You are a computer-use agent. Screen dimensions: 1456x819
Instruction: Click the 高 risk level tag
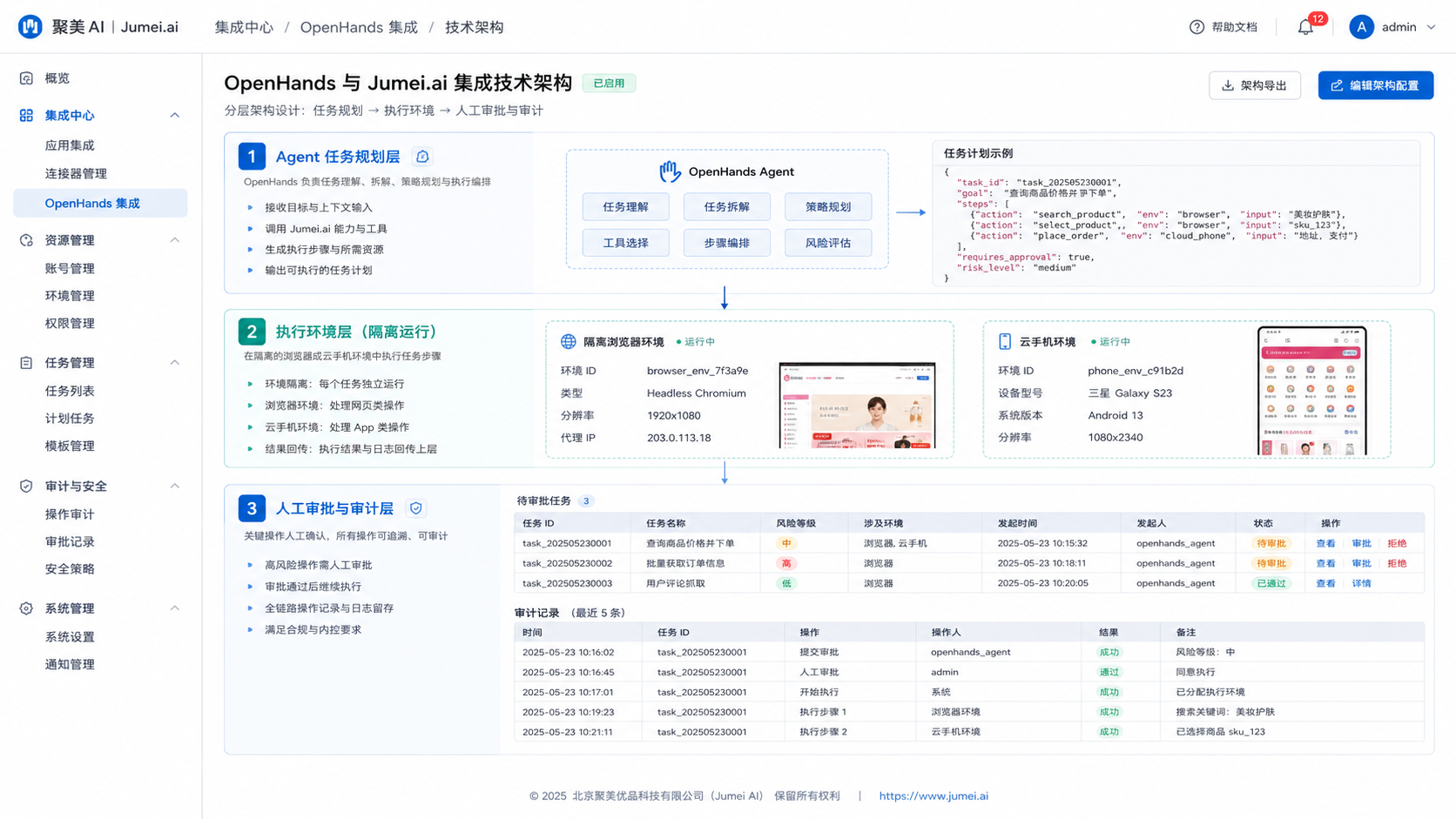click(x=786, y=563)
